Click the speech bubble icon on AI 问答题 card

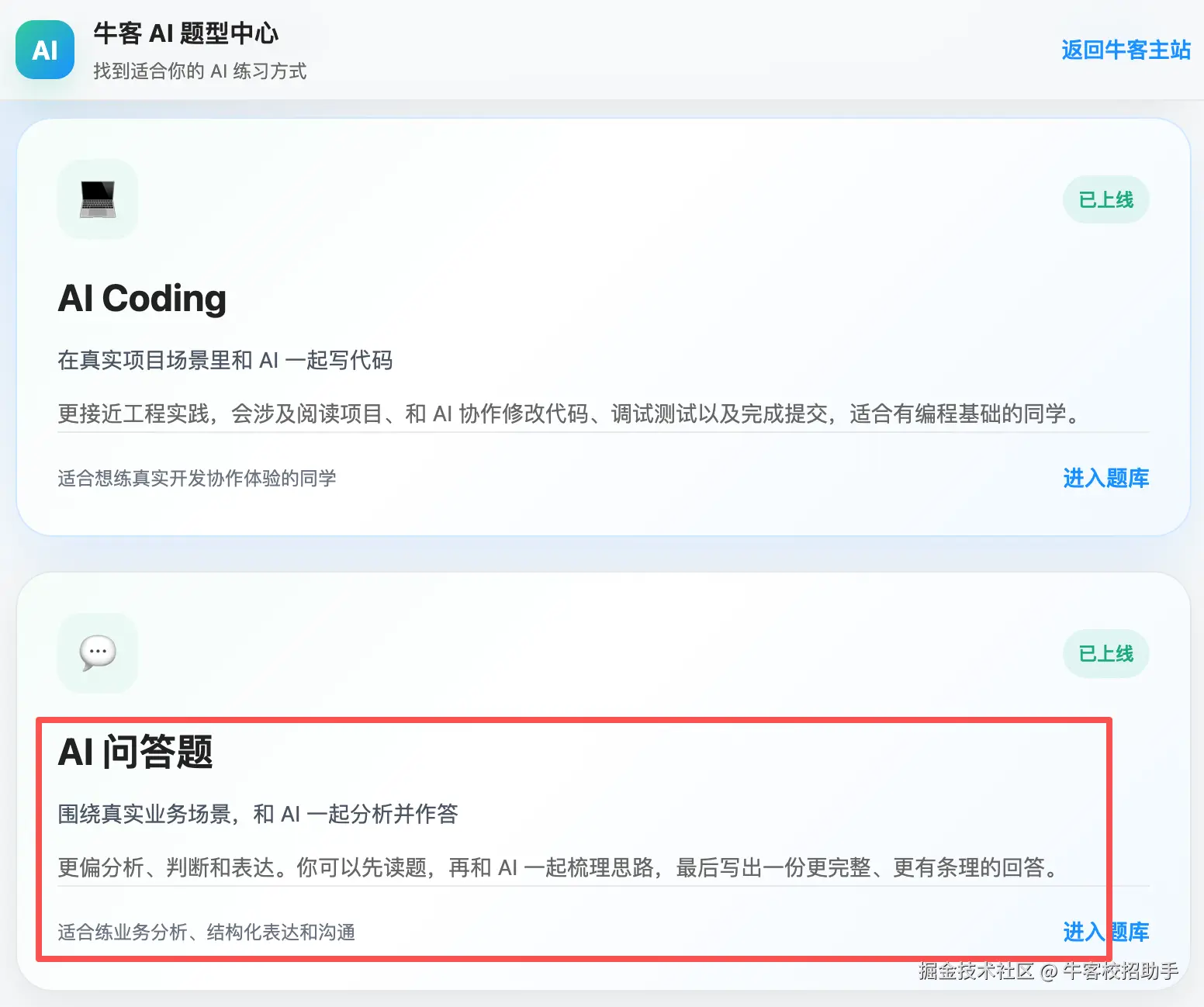[x=98, y=652]
